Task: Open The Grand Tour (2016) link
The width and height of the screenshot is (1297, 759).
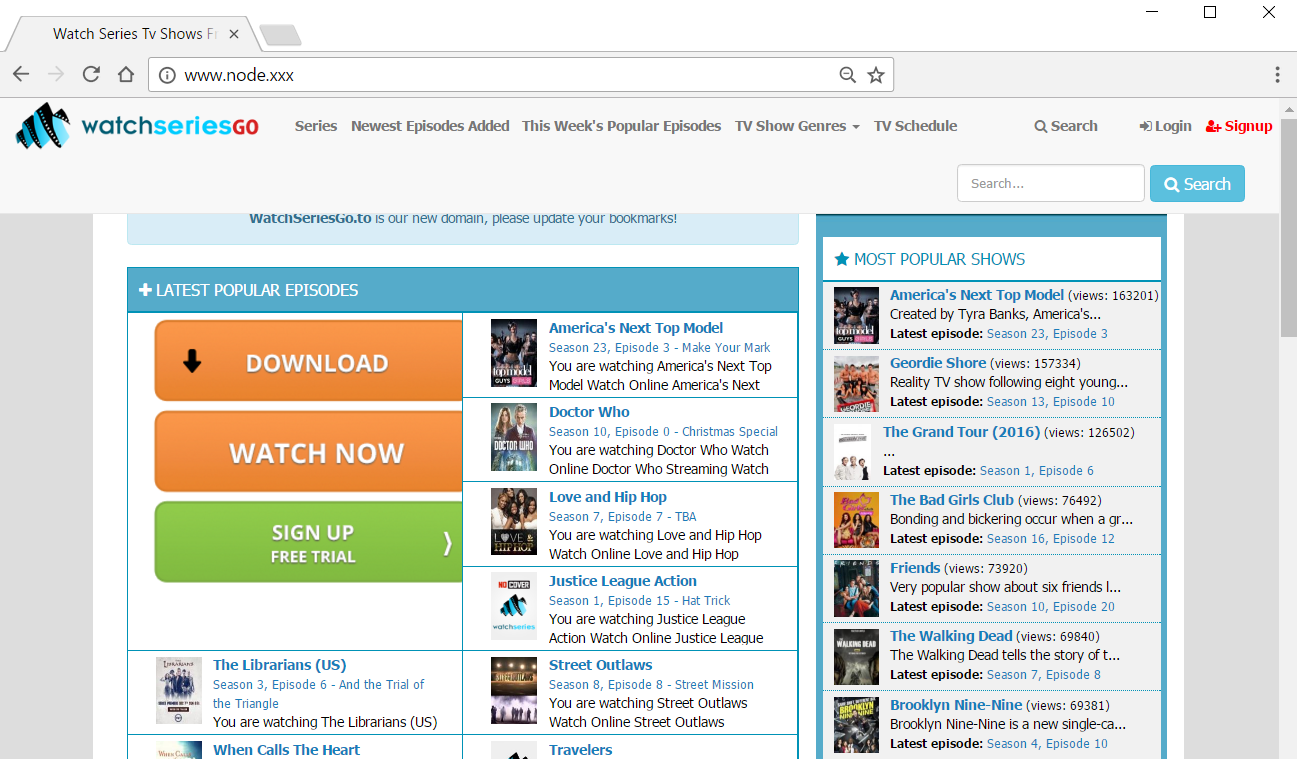Action: pos(962,432)
